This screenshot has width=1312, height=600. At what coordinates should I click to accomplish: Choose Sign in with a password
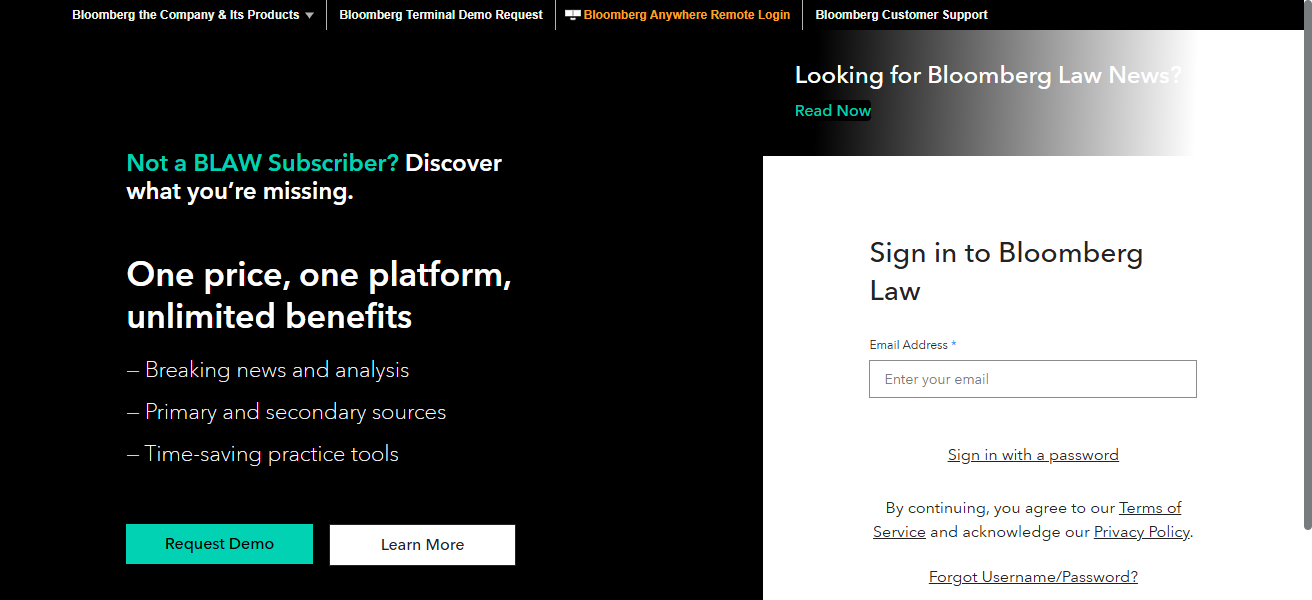click(x=1033, y=455)
